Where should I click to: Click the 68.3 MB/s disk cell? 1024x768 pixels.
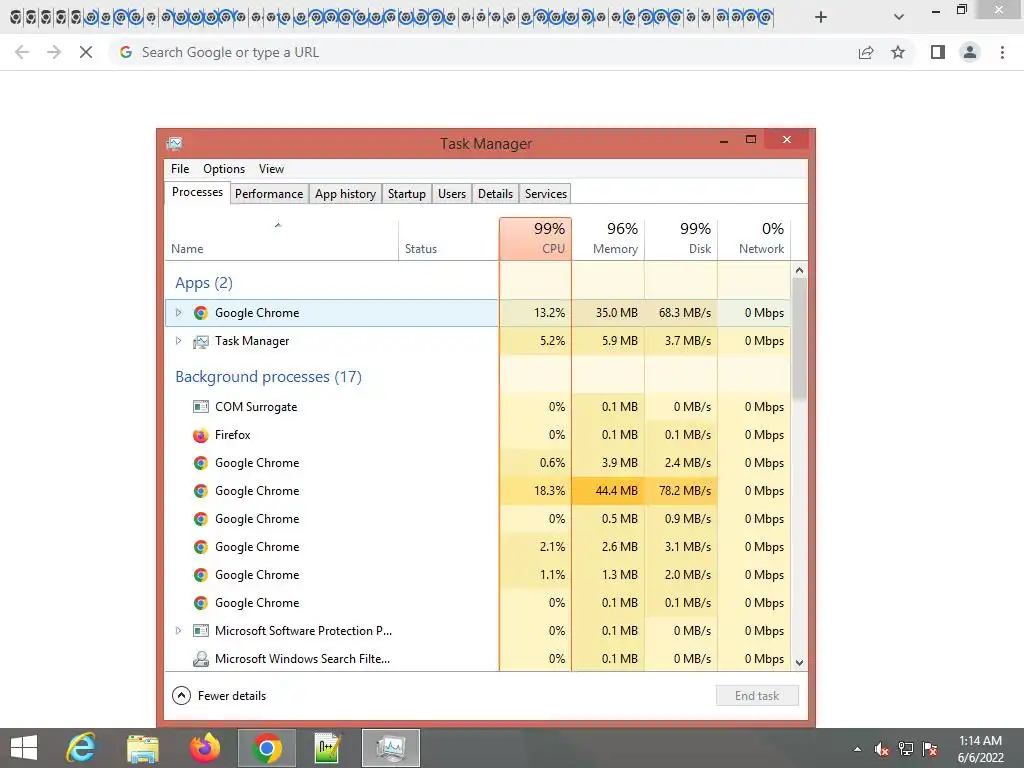[681, 313]
